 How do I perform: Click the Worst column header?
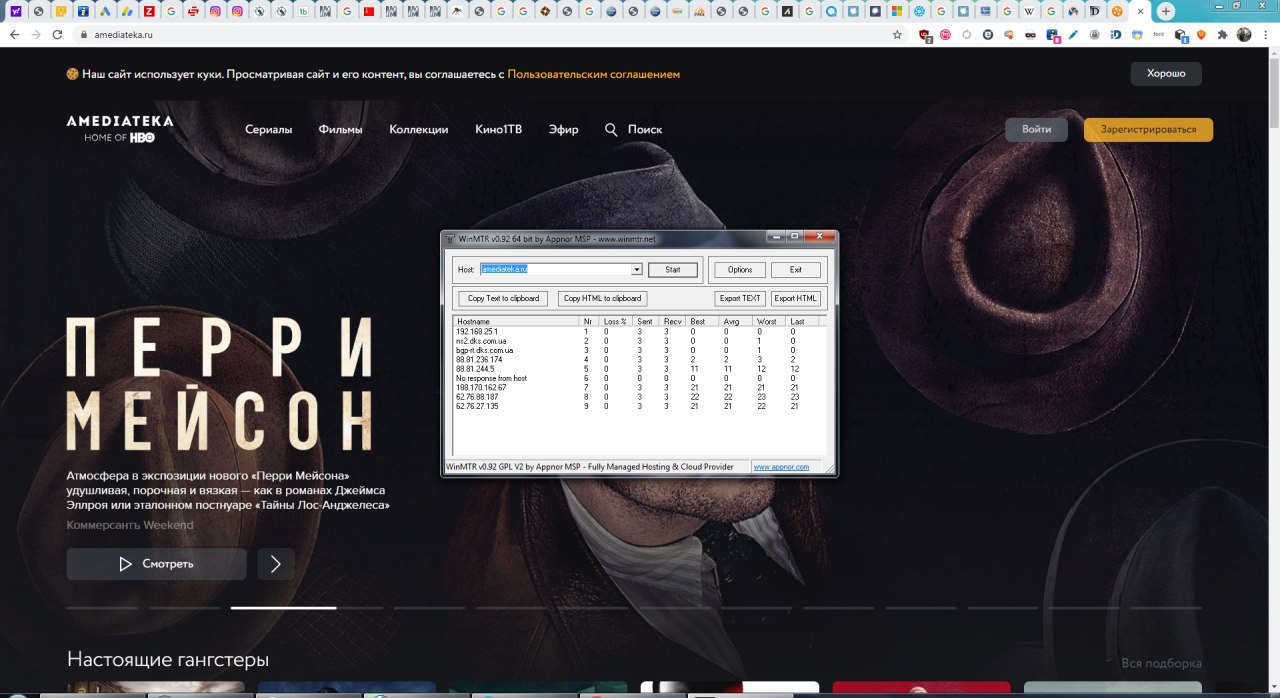click(769, 321)
